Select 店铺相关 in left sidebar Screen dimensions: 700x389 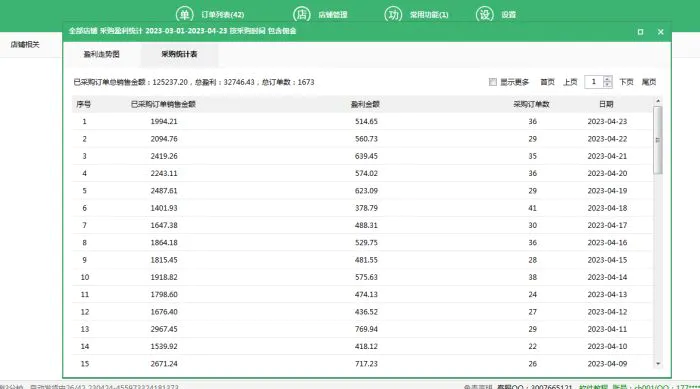tap(25, 44)
